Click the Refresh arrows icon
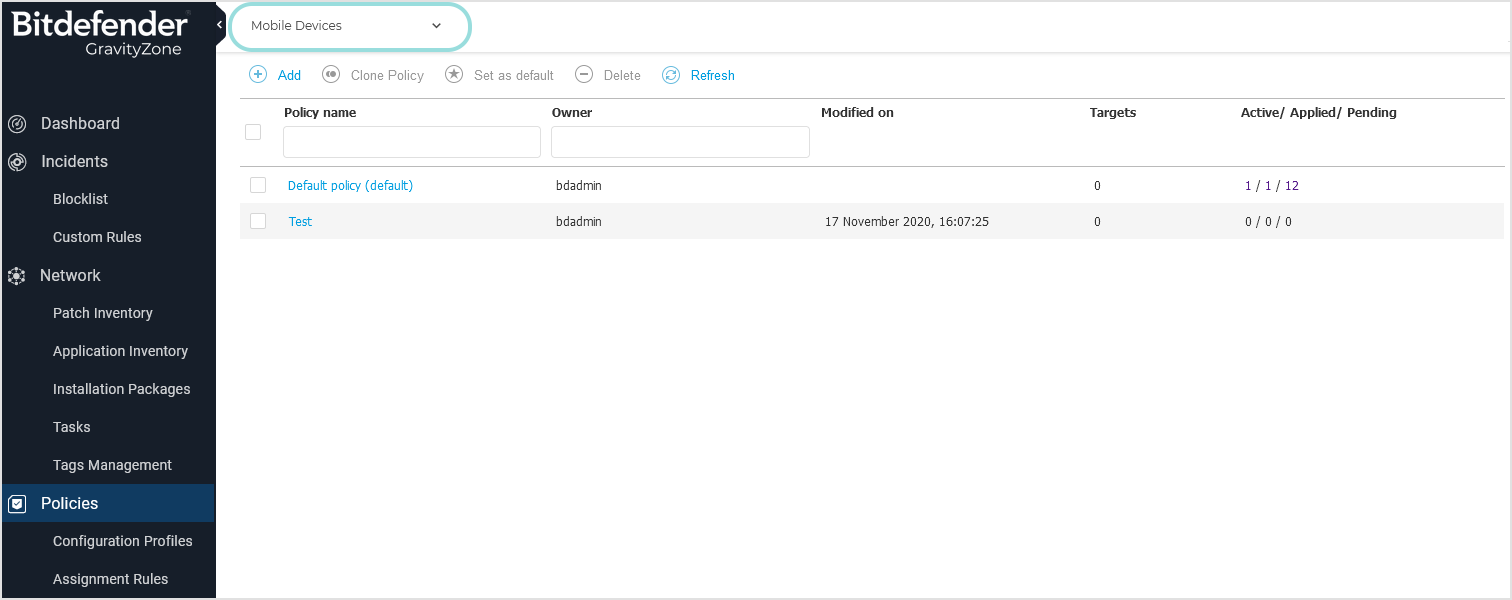 coord(671,75)
